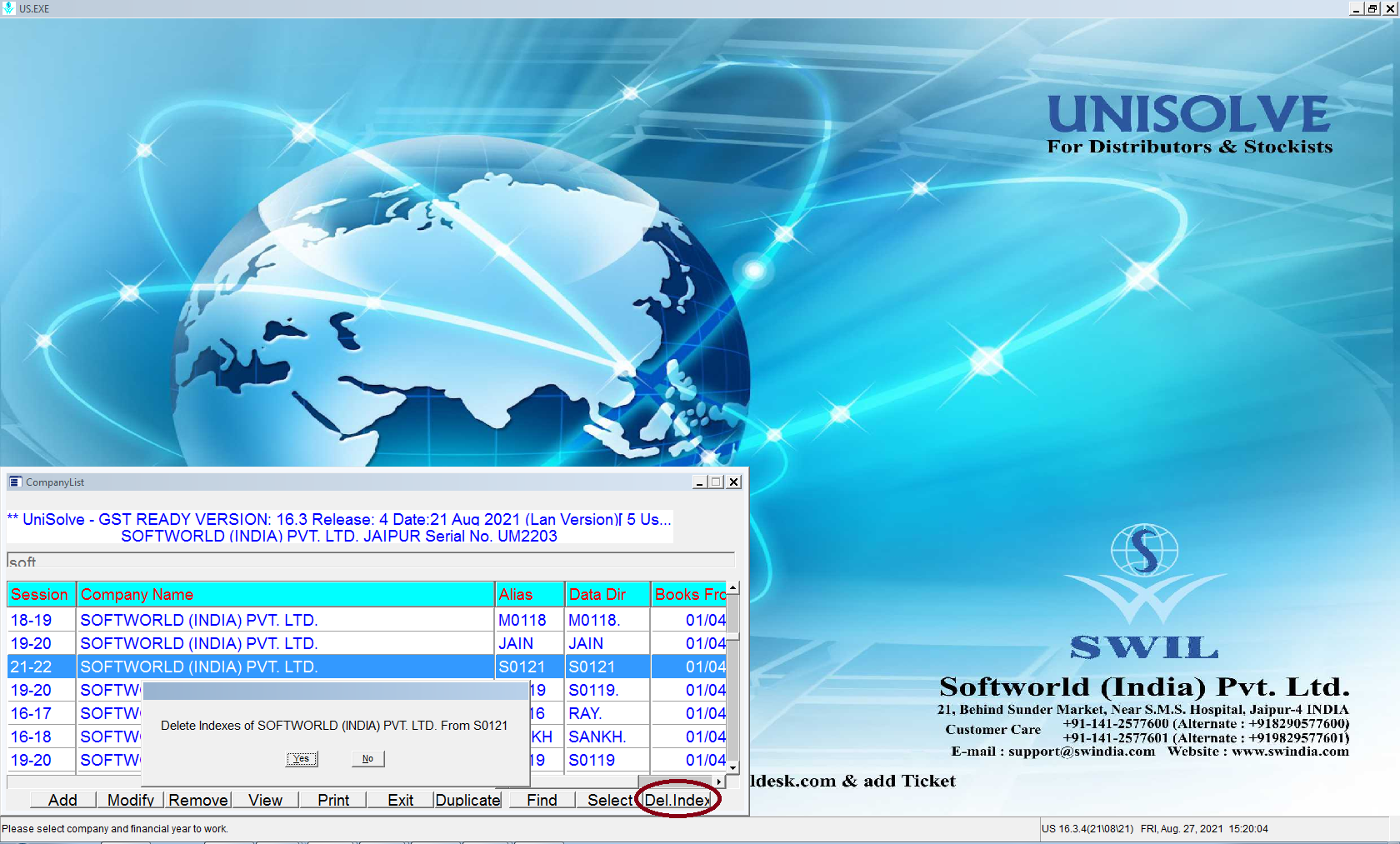
Task: Click the 16-18 session cell
Action: click(x=42, y=737)
